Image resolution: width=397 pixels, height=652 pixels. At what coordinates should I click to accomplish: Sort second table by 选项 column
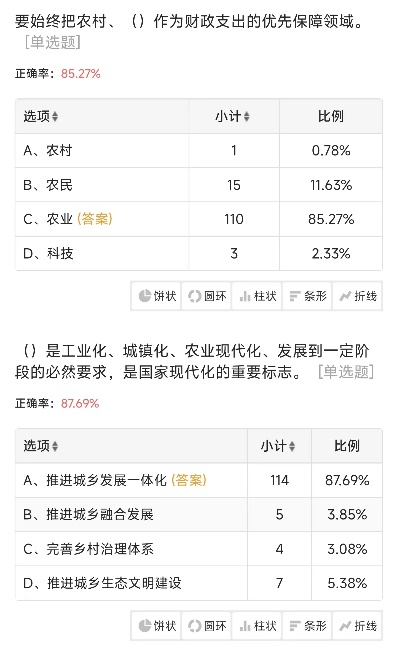pos(41,446)
